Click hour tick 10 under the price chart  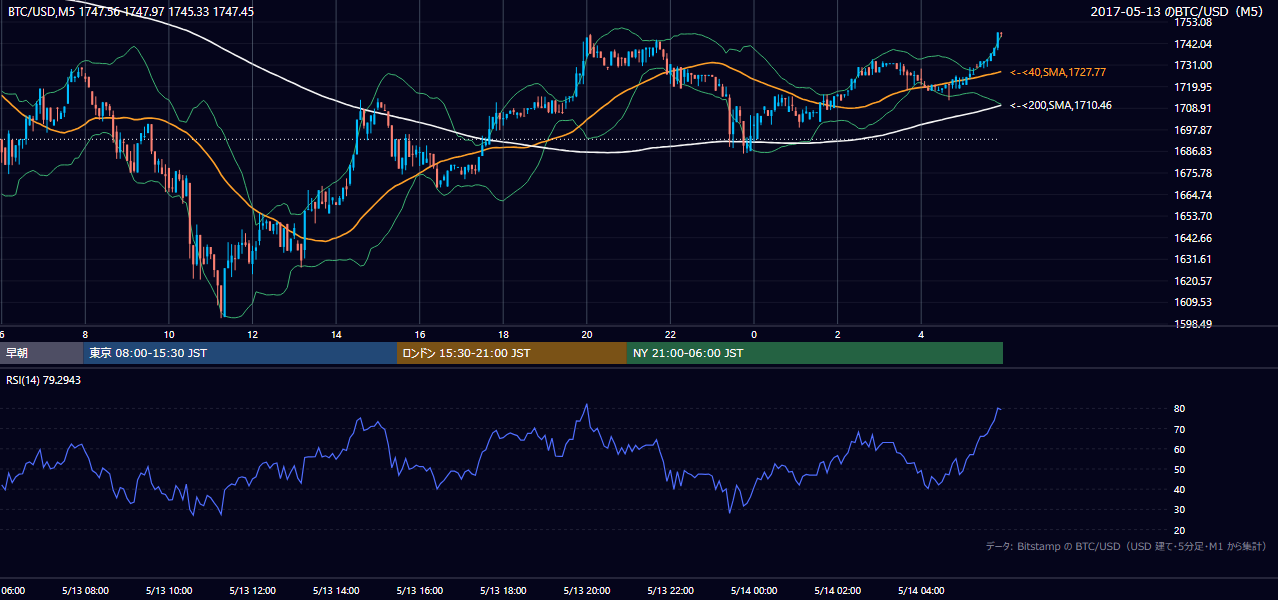(168, 335)
